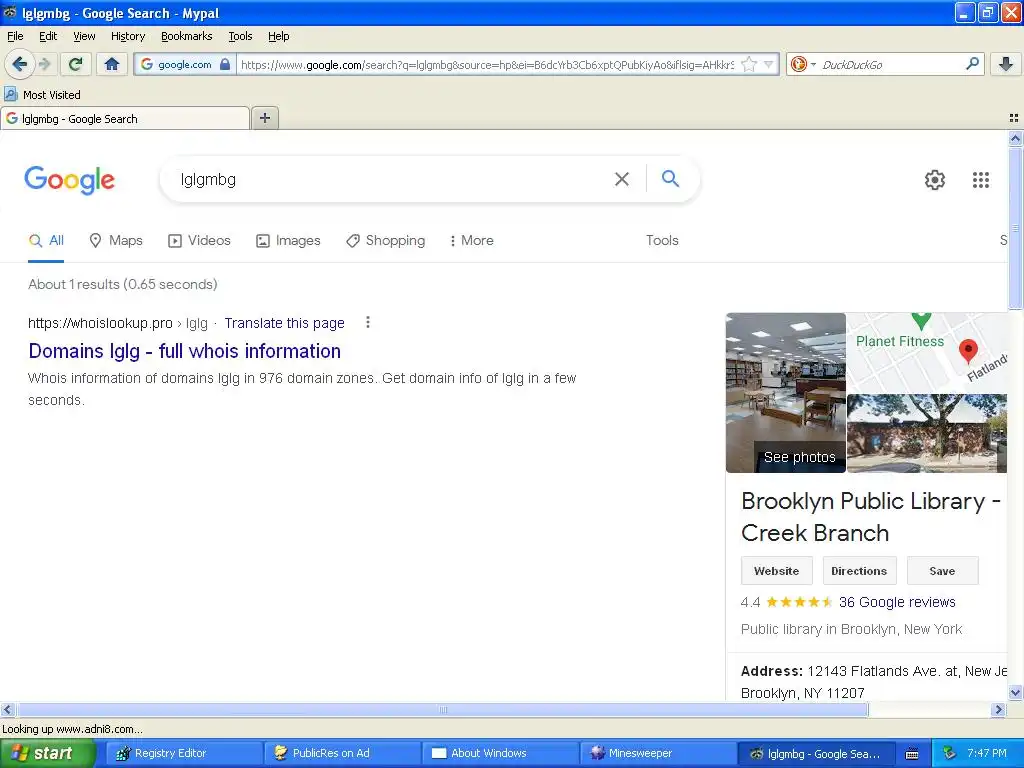This screenshot has height=768, width=1024.
Task: Click the Google logo
Action: click(69, 180)
